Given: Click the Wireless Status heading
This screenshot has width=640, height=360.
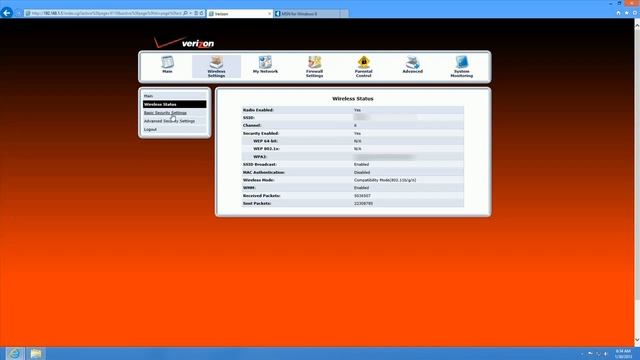Looking at the screenshot, I should pyautogui.click(x=353, y=99).
